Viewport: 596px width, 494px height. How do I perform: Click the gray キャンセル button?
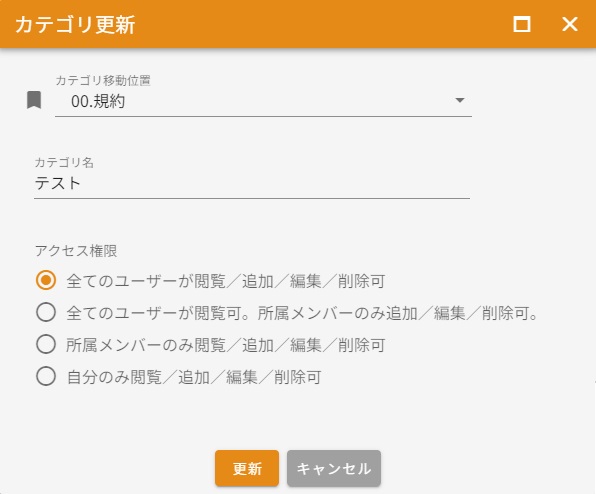point(334,468)
